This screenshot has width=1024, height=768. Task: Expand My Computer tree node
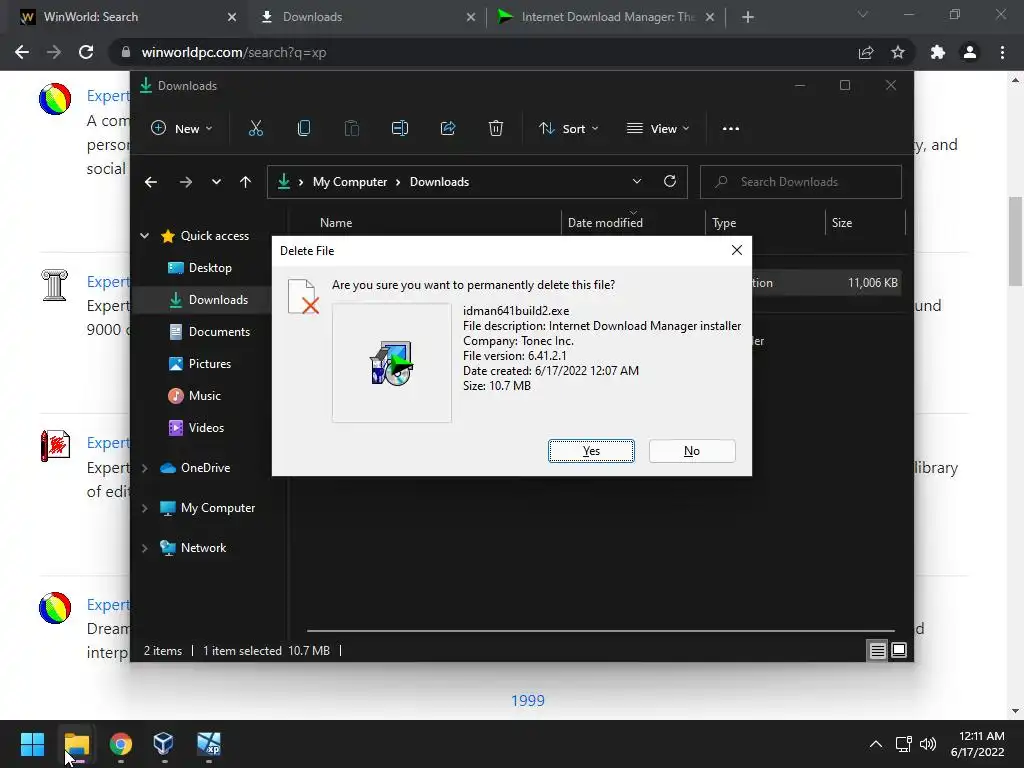144,507
